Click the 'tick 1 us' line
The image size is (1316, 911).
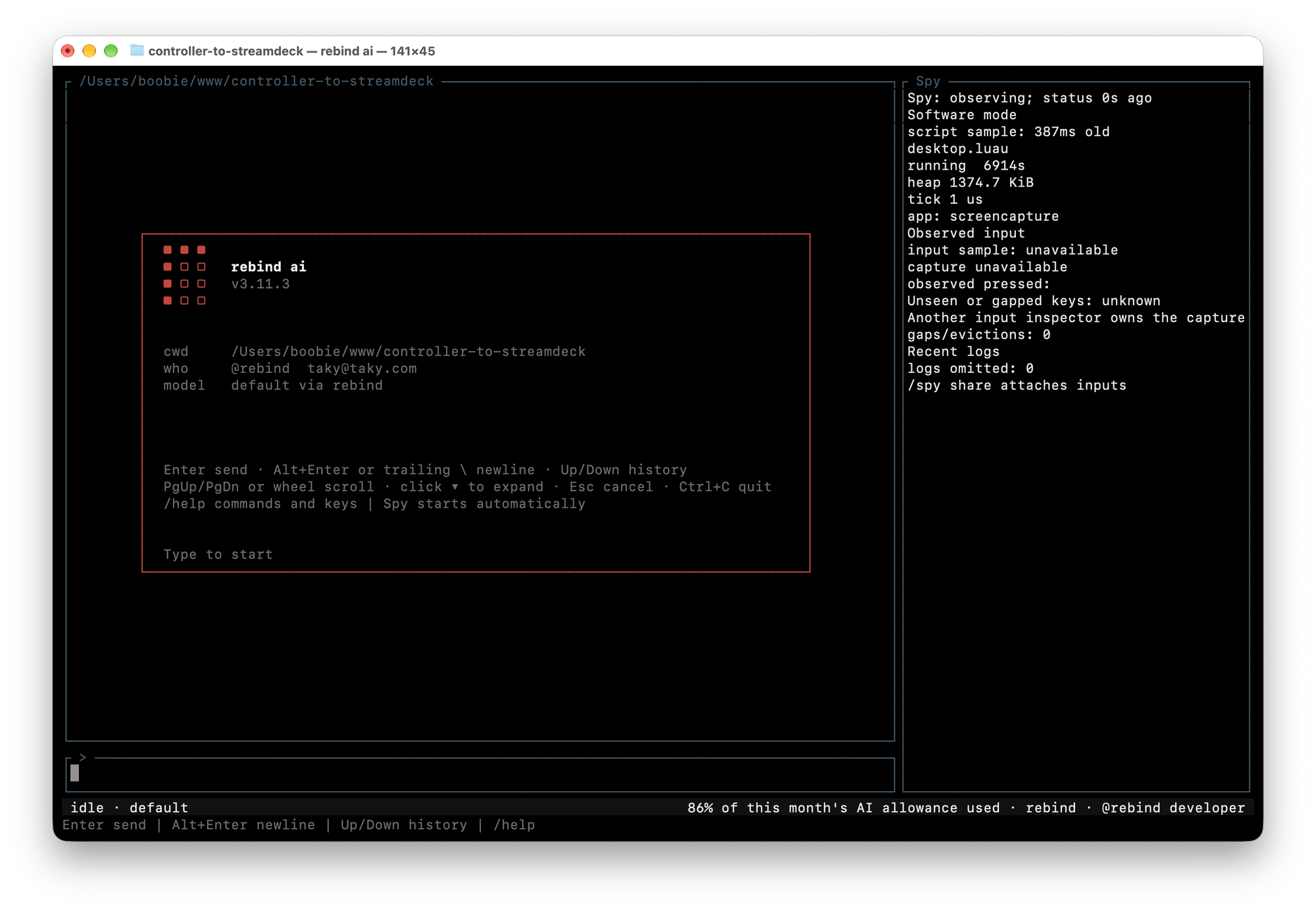click(945, 199)
